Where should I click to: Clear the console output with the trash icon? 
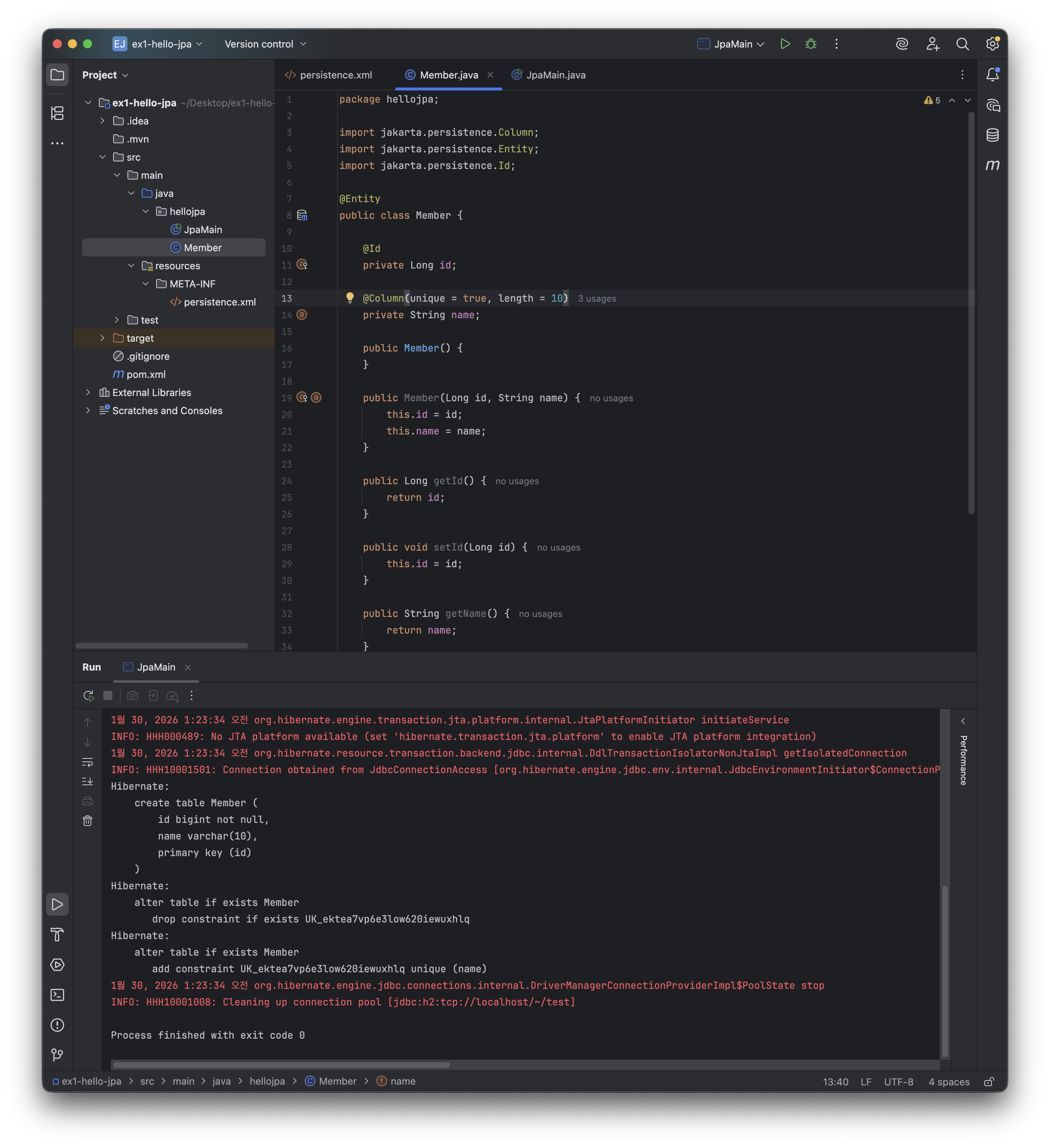pyautogui.click(x=87, y=821)
